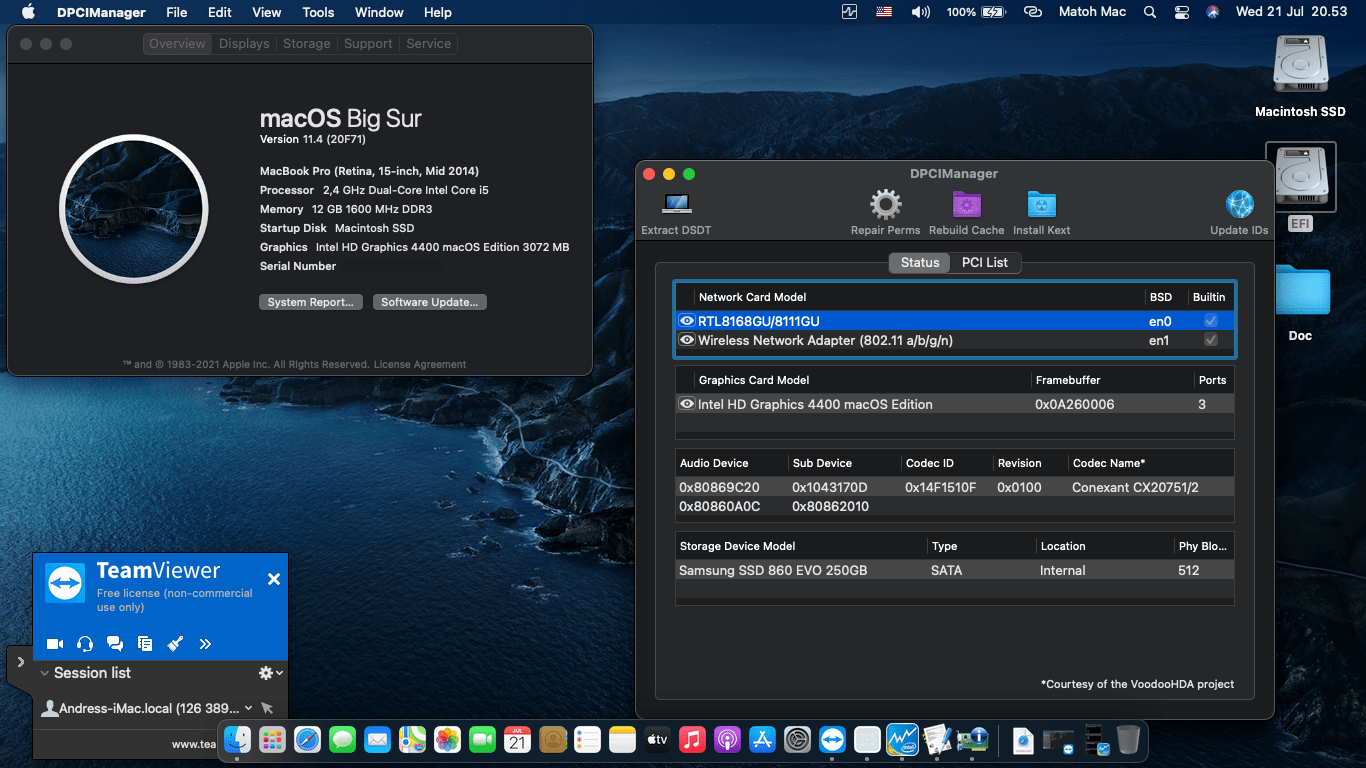Toggle Builtin checkbox for Wireless Network Adapter

(x=1211, y=340)
